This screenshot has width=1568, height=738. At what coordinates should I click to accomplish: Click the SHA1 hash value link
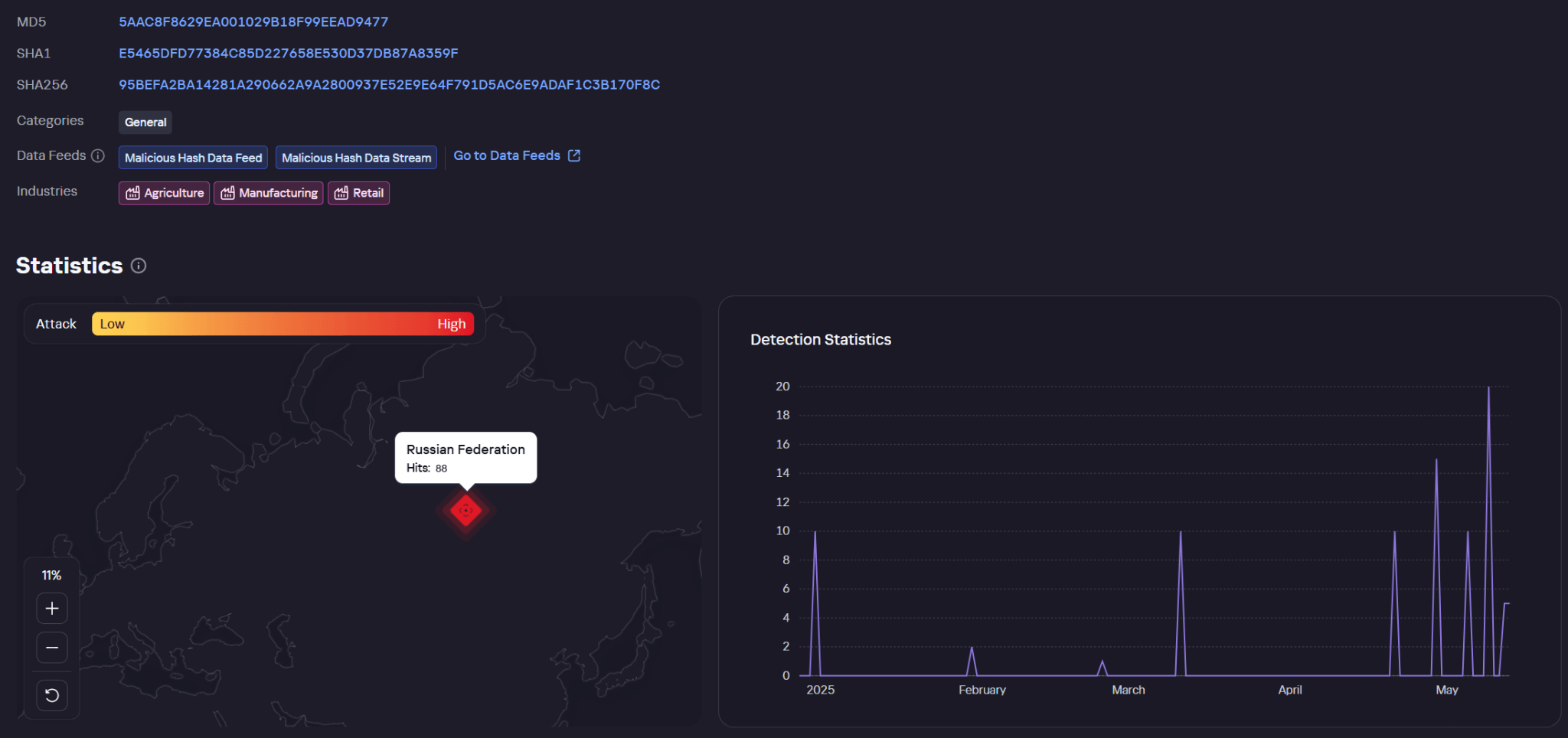pos(289,54)
